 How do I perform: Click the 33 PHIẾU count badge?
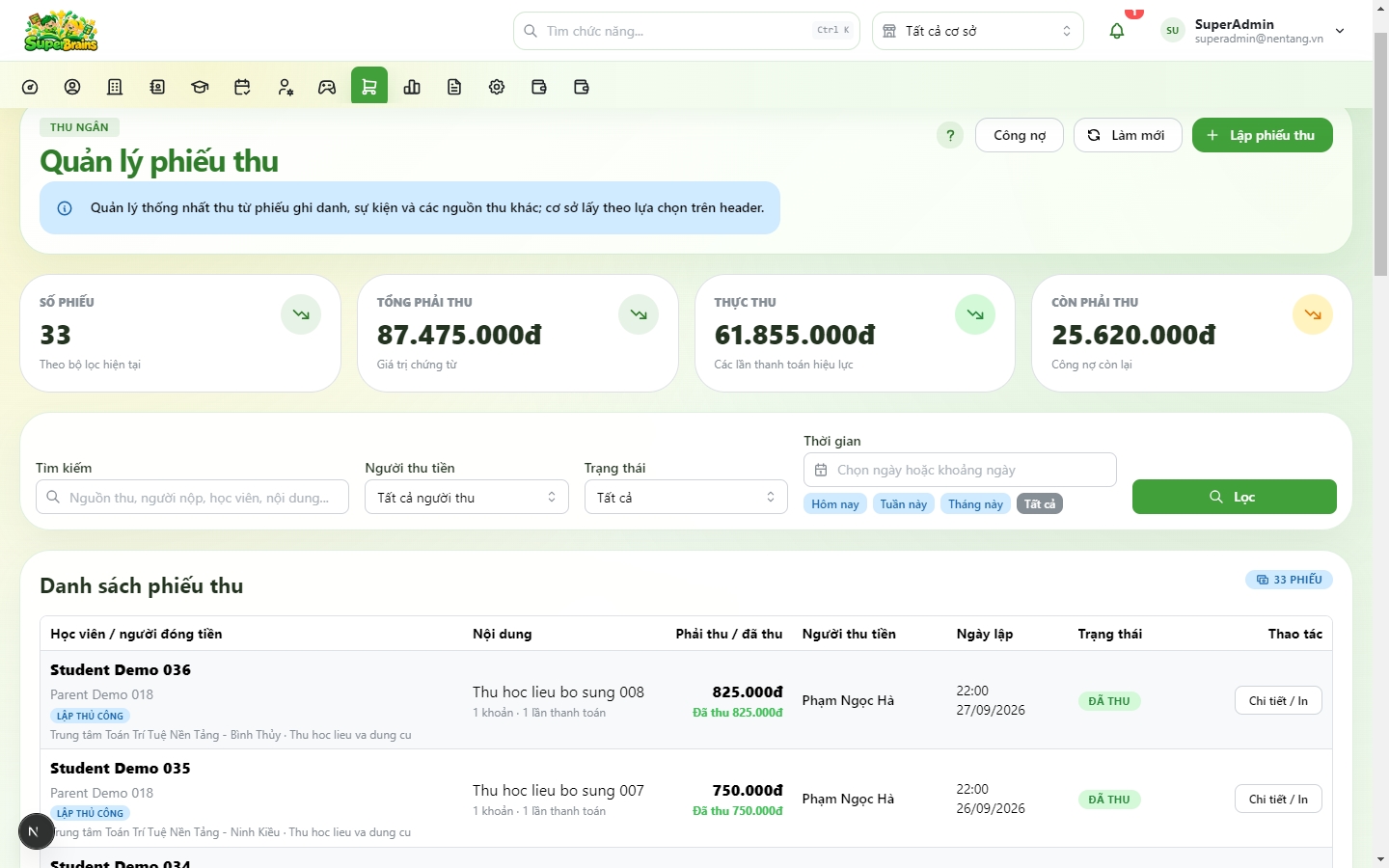[1289, 580]
